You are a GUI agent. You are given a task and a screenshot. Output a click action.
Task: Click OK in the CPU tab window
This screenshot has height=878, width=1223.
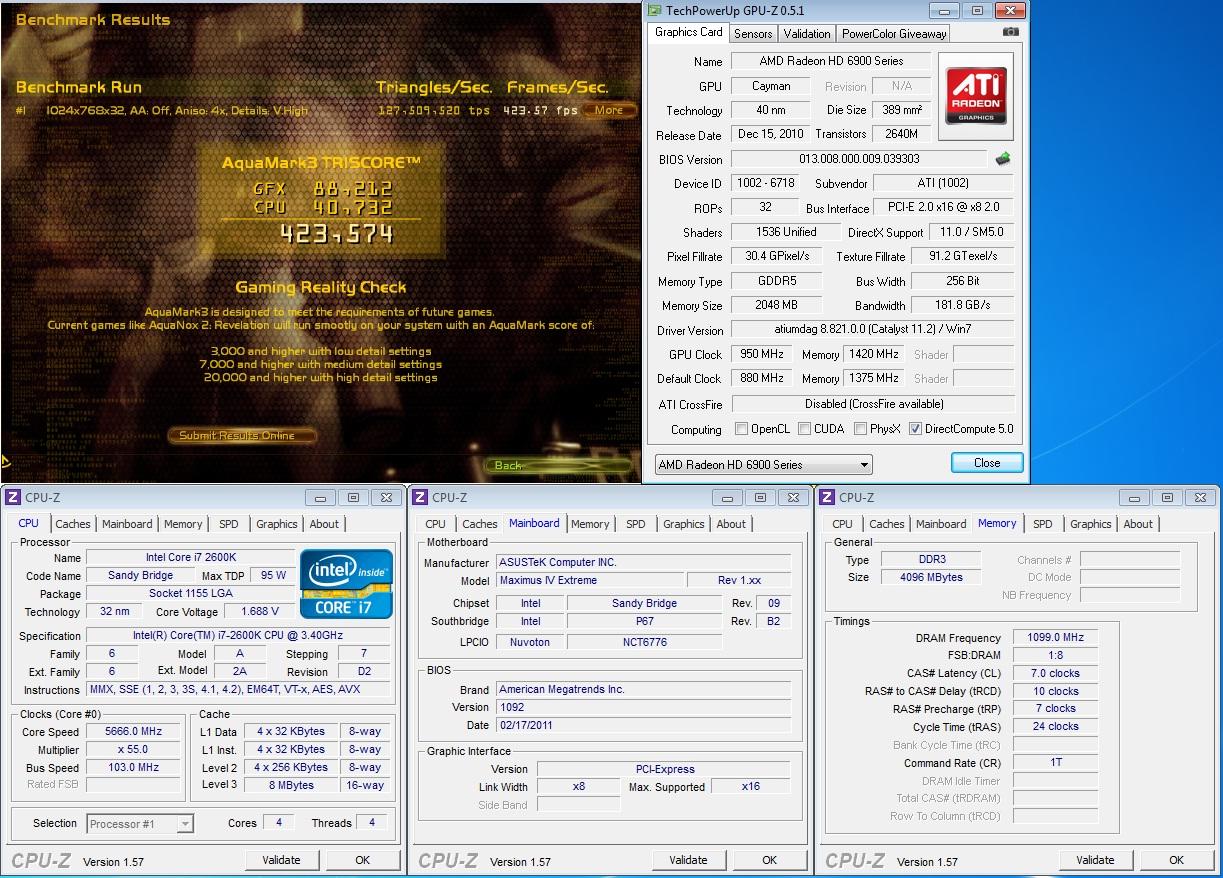tap(362, 860)
